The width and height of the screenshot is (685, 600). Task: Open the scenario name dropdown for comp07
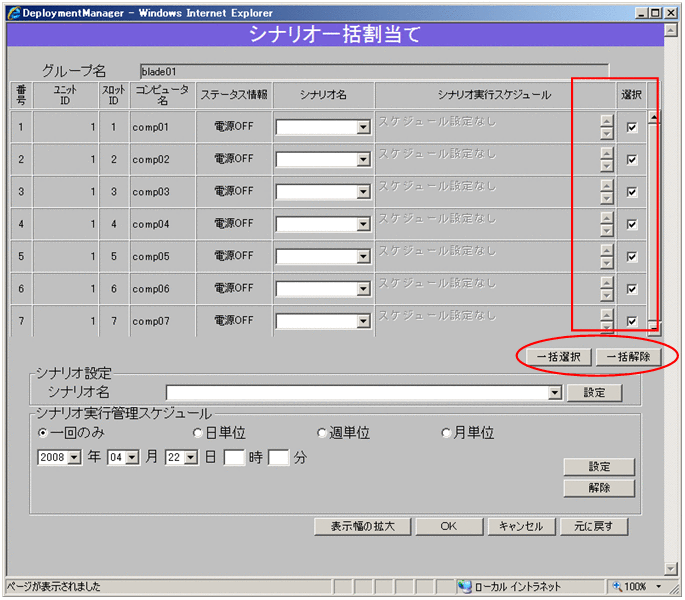click(363, 321)
